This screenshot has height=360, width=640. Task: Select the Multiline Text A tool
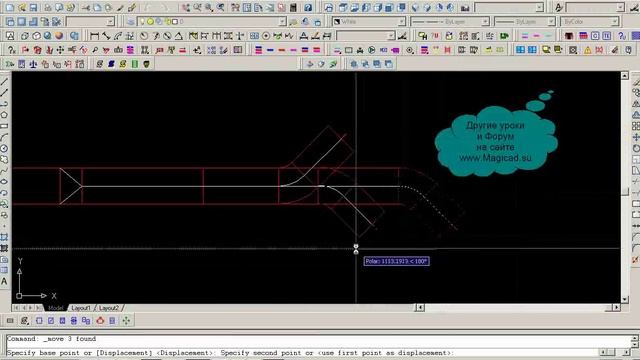(4, 281)
